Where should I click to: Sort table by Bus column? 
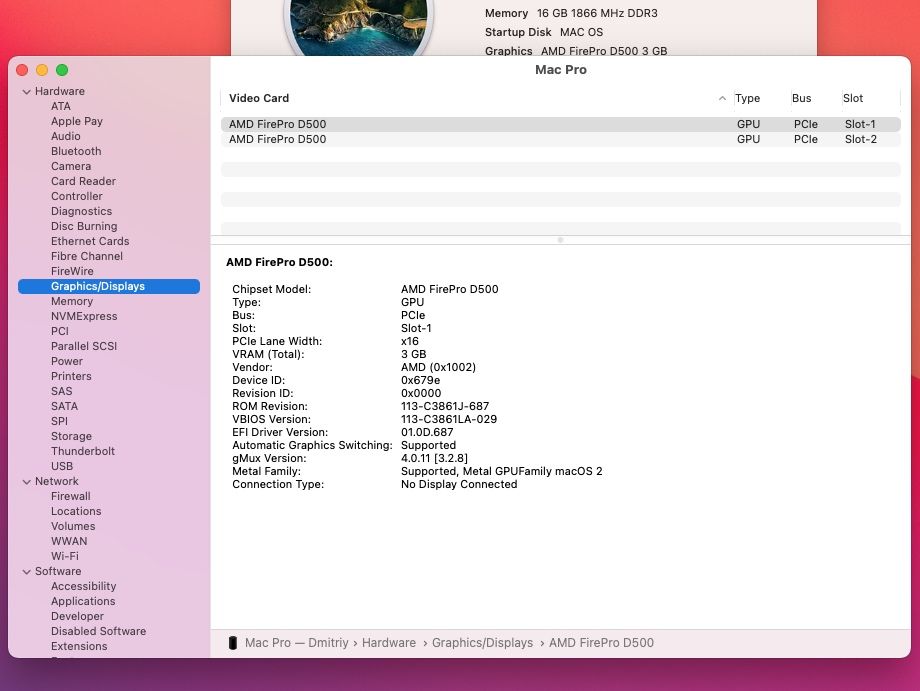(x=801, y=99)
